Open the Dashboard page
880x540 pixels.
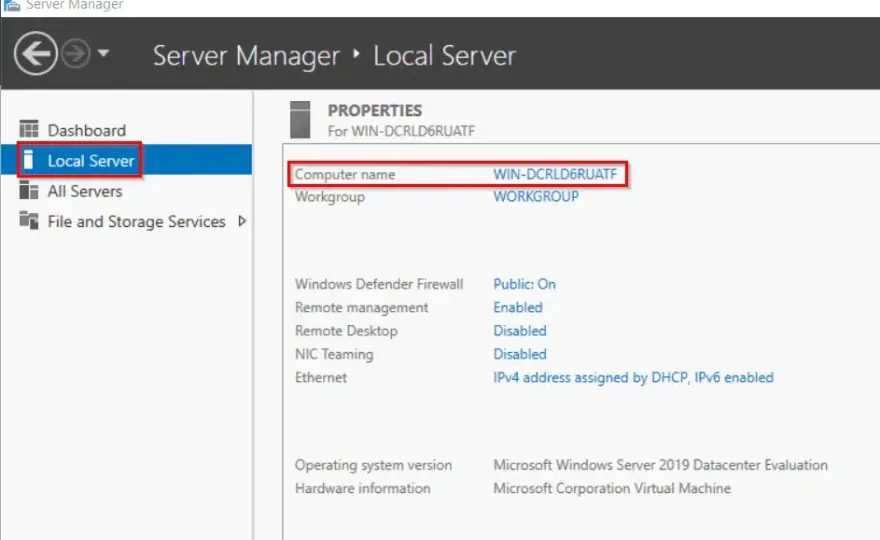[86, 130]
